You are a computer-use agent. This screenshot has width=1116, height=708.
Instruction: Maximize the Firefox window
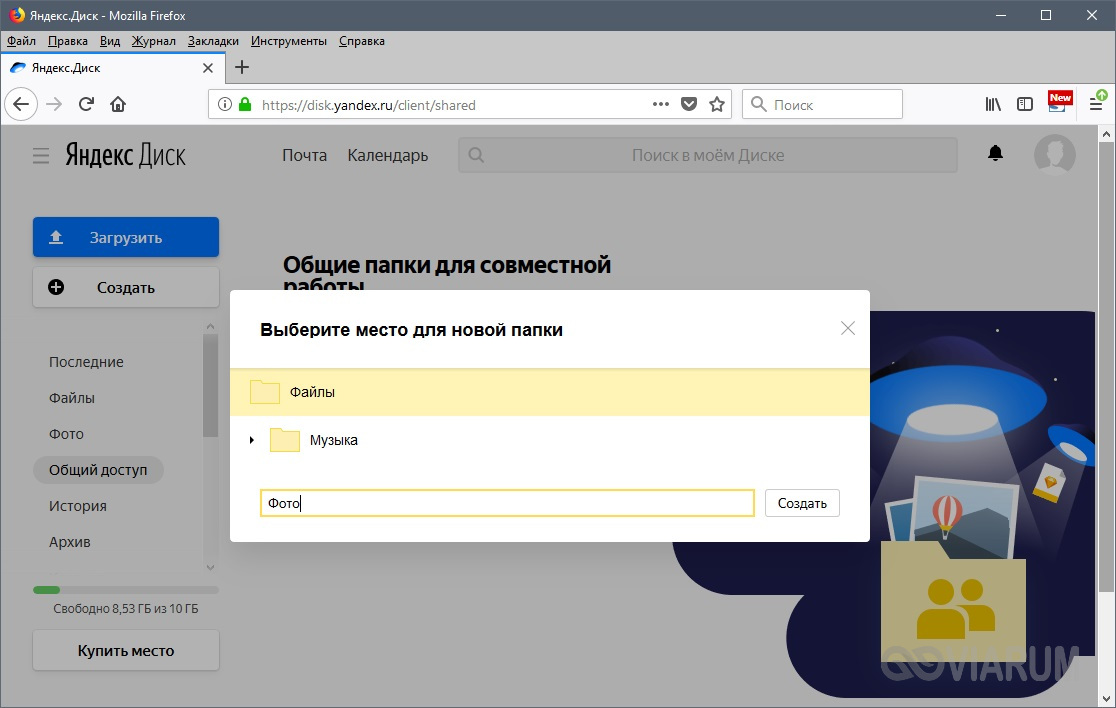pos(1046,15)
